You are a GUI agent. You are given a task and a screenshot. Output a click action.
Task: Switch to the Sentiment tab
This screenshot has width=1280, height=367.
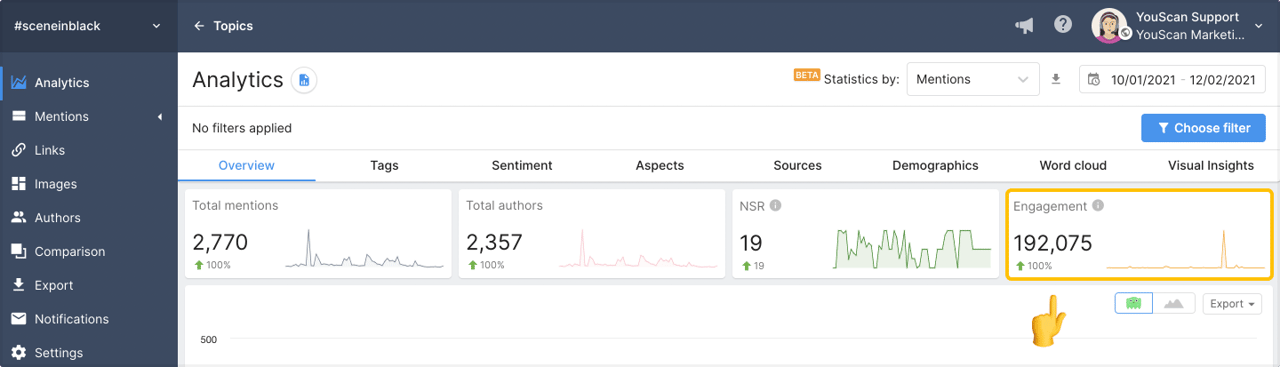[x=522, y=165]
